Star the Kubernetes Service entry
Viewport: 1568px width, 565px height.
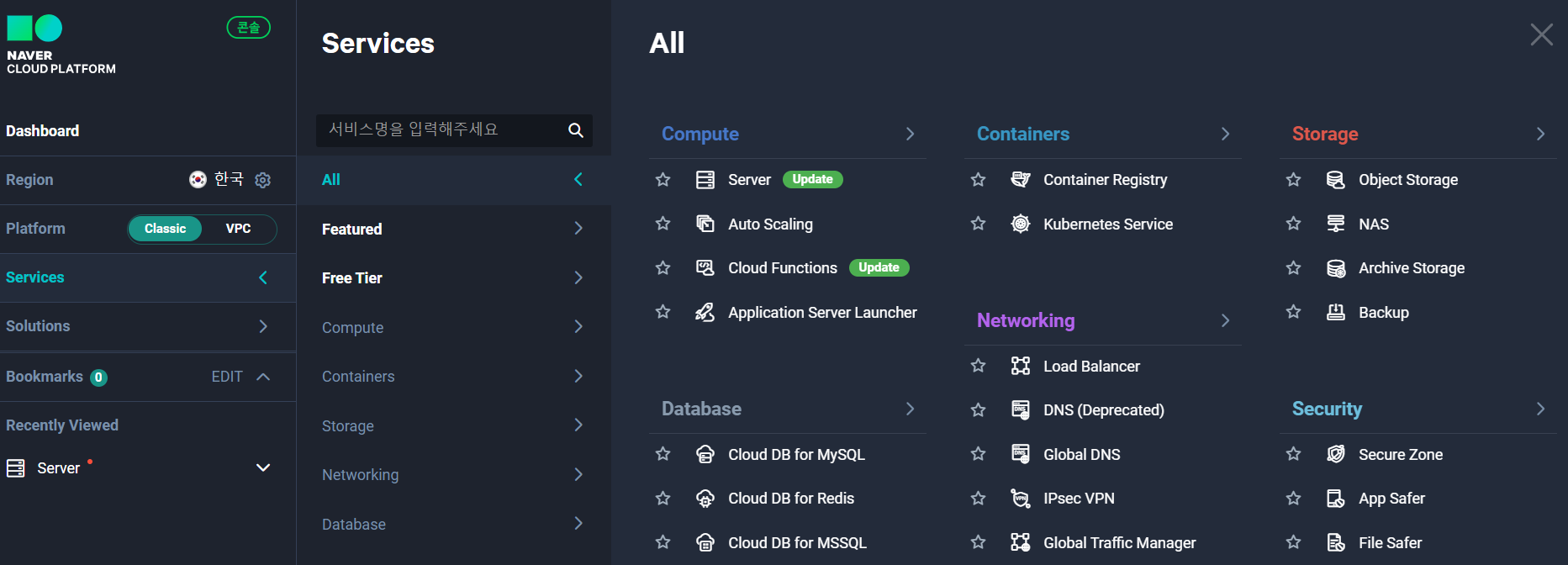pyautogui.click(x=979, y=223)
